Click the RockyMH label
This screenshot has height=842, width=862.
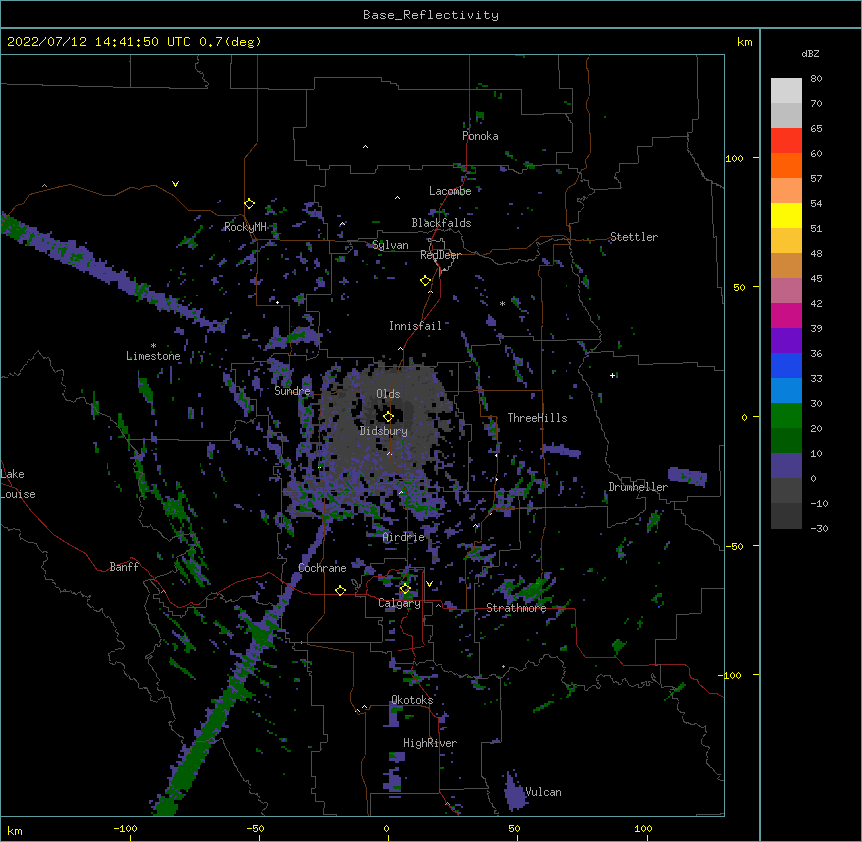click(x=245, y=227)
